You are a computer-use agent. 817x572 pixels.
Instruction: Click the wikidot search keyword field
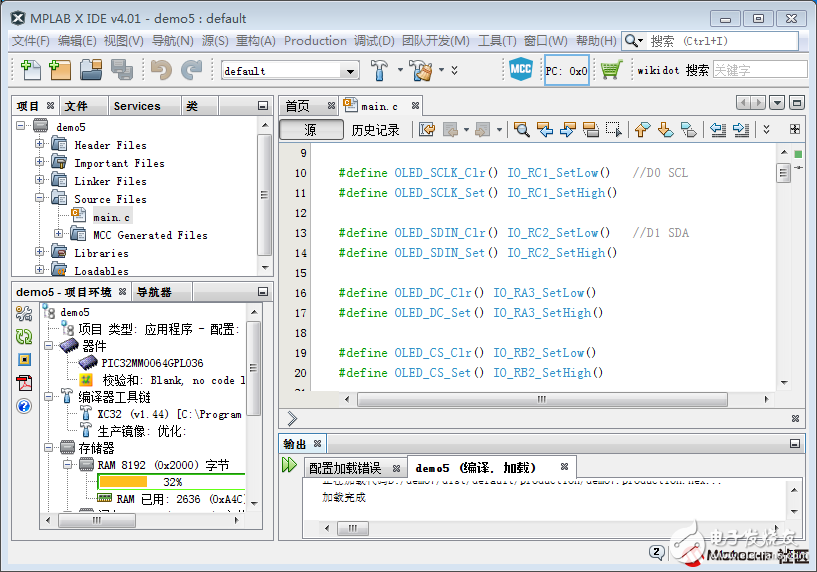click(x=759, y=70)
